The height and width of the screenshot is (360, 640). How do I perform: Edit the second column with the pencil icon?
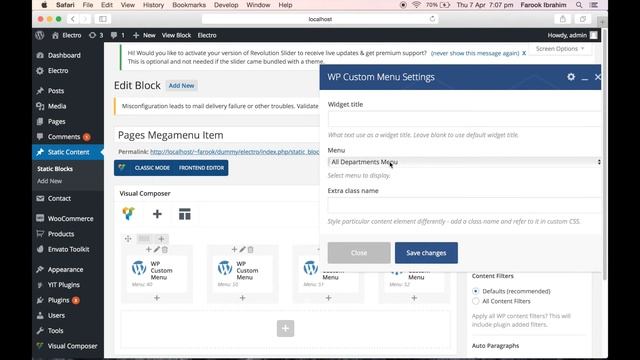[242, 249]
